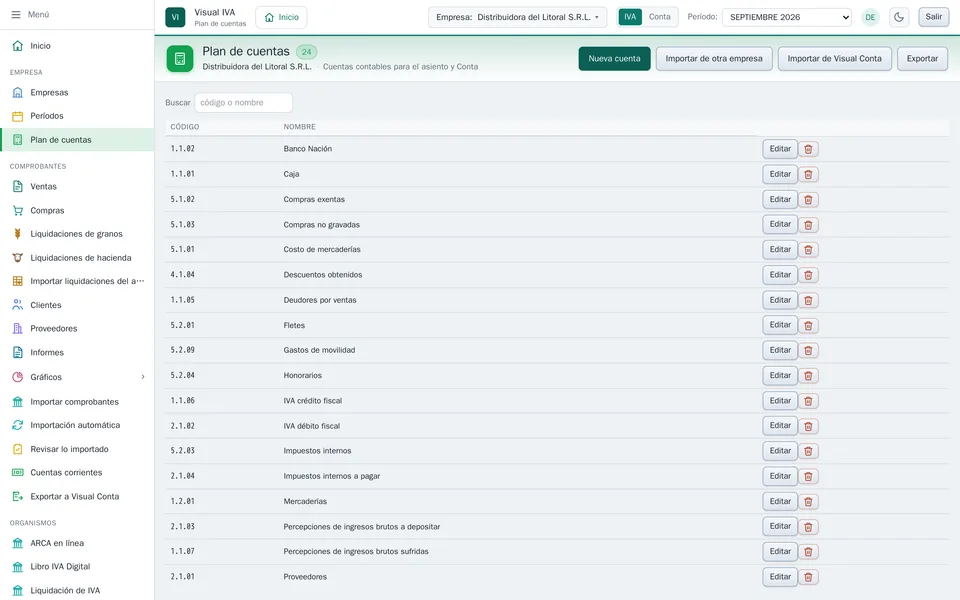This screenshot has width=960, height=600.
Task: Open the Empresa selector dropdown
Action: (x=517, y=17)
